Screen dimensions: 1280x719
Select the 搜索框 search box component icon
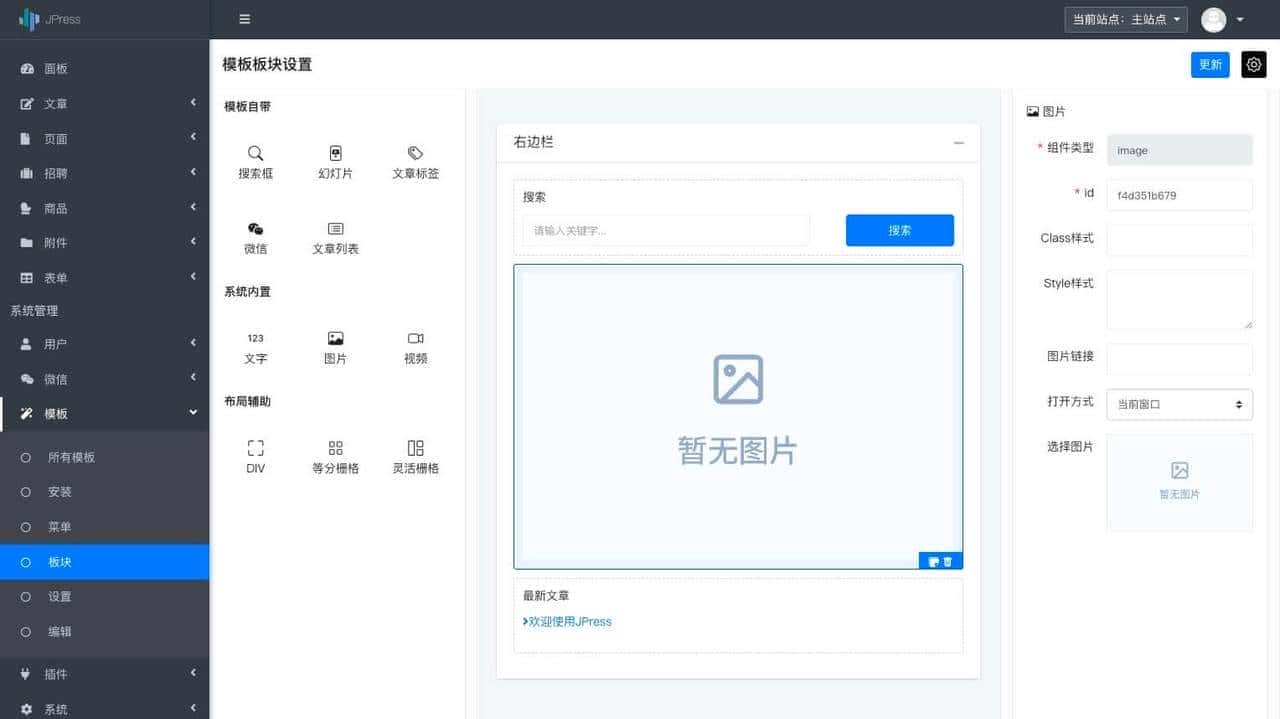255,160
